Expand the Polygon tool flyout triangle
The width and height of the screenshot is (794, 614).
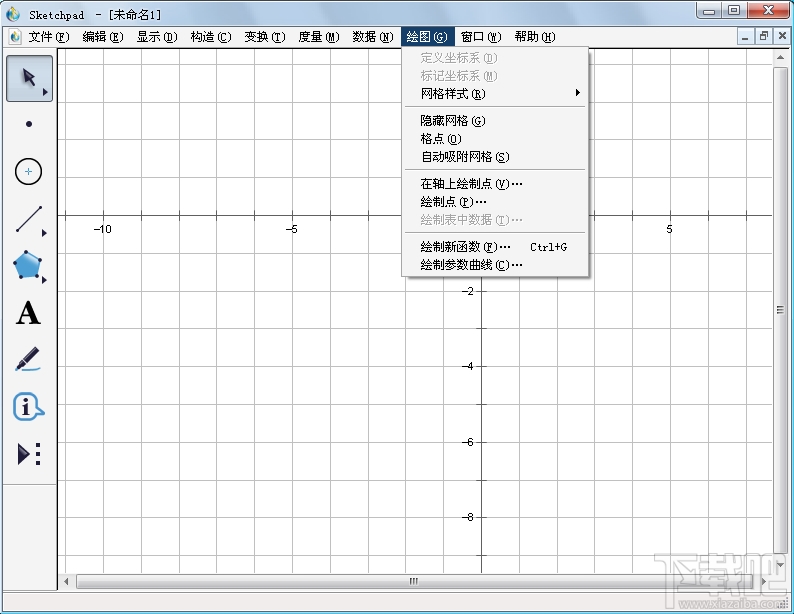[x=44, y=280]
